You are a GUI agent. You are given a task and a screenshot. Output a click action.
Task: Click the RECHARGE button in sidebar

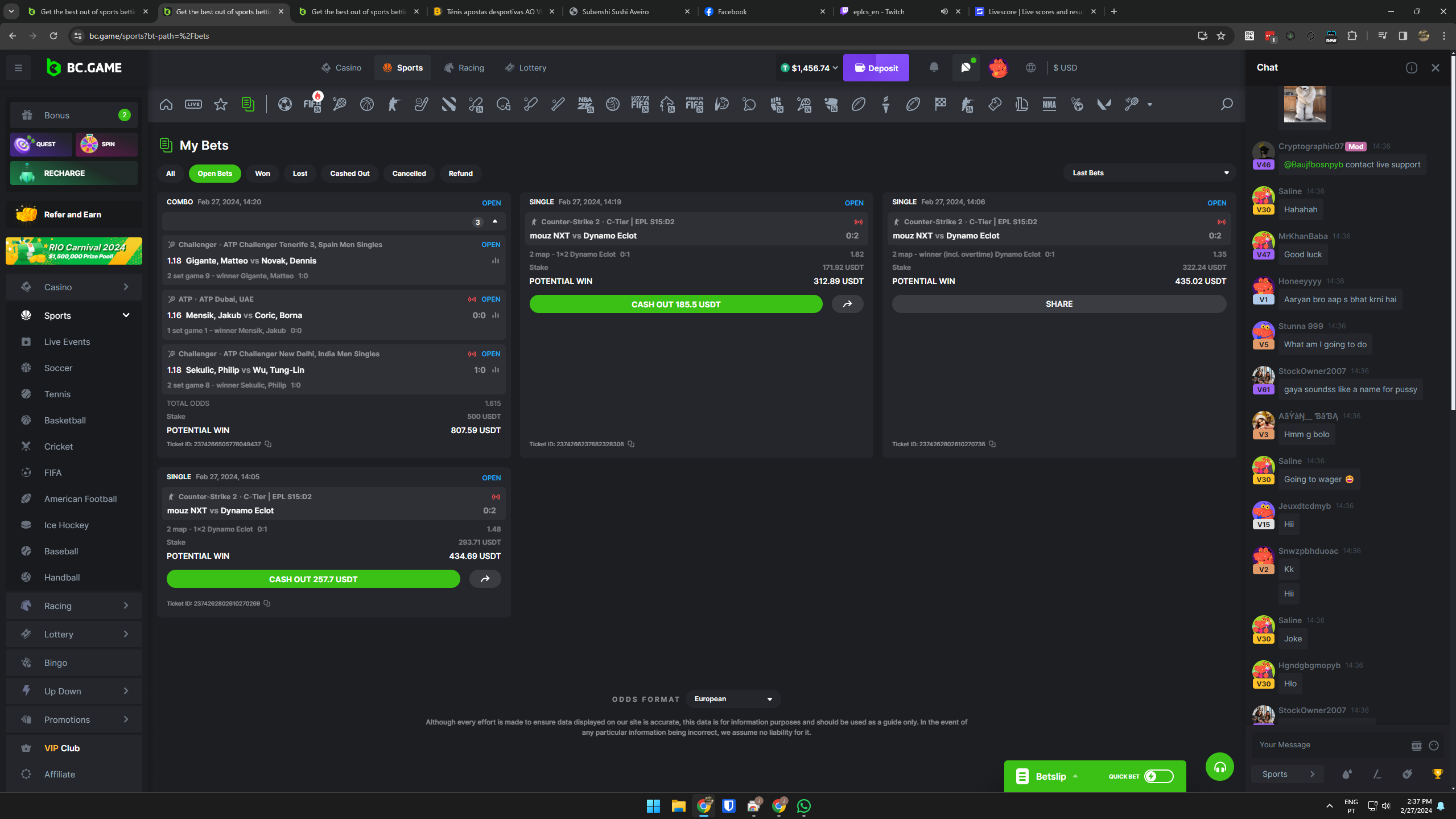pyautogui.click(x=74, y=173)
